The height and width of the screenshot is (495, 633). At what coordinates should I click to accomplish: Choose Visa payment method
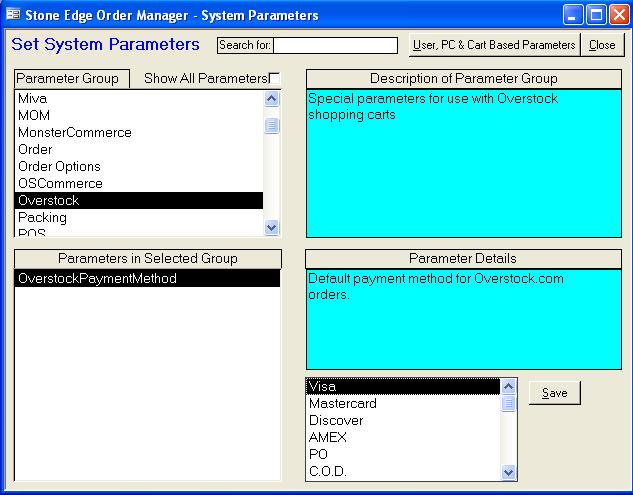coord(403,386)
